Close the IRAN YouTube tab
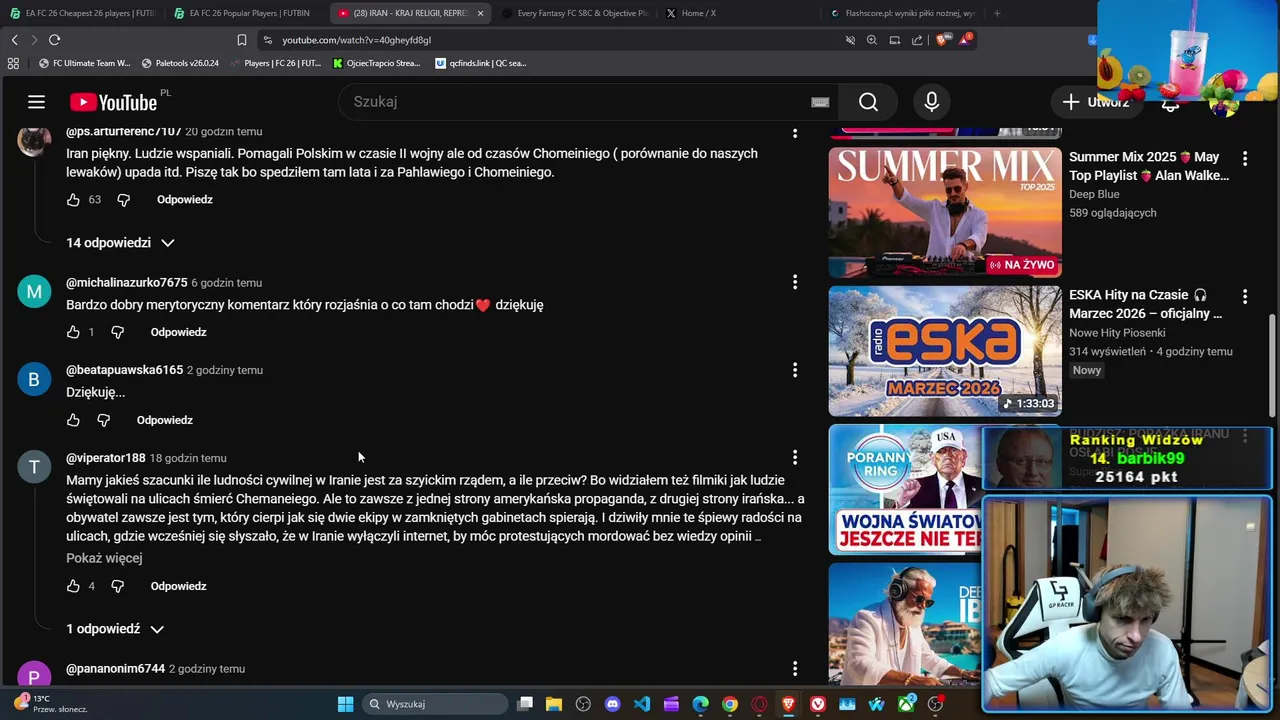This screenshot has width=1280, height=720. 480,13
